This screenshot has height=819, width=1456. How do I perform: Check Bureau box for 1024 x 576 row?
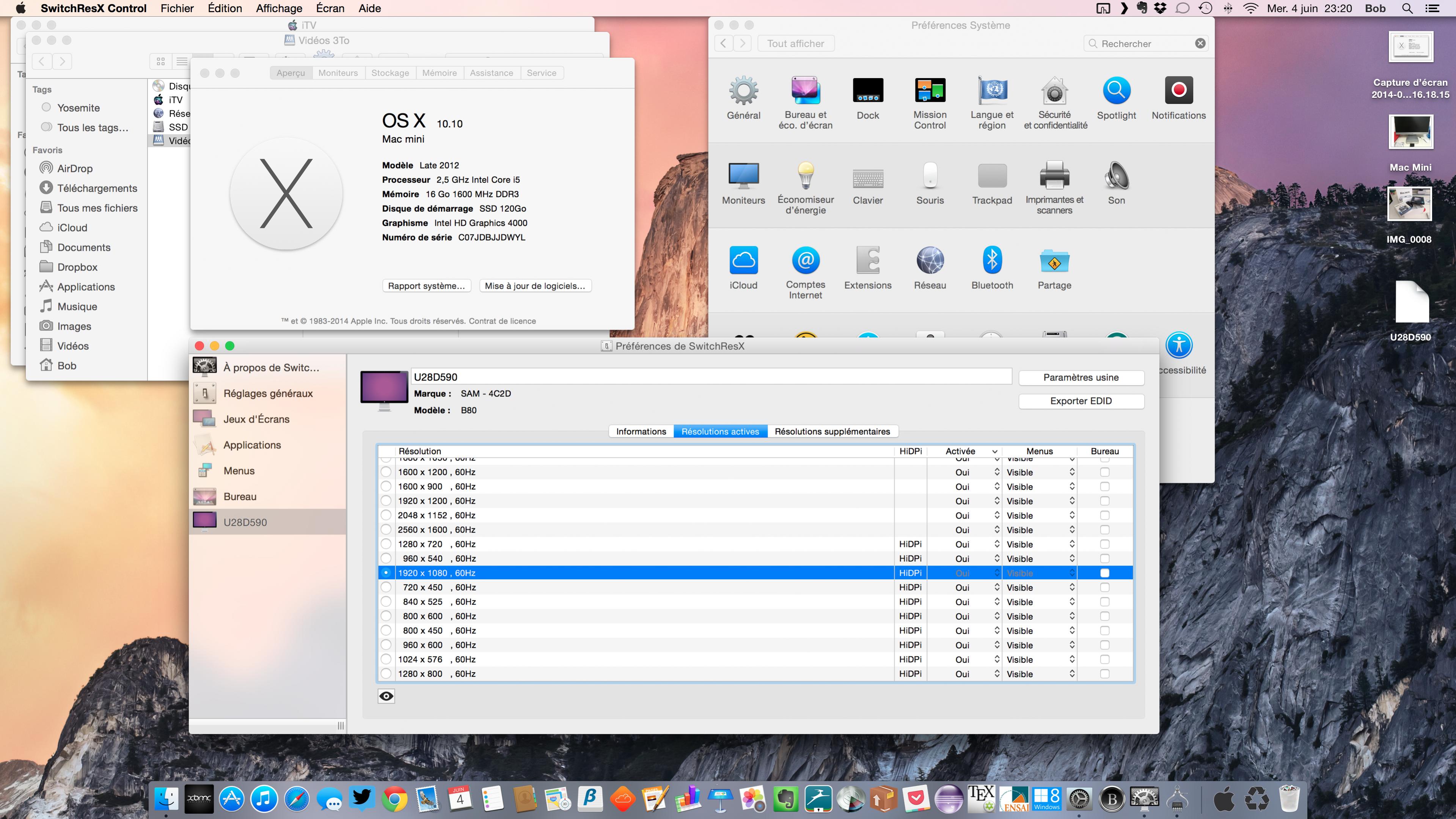pyautogui.click(x=1105, y=660)
